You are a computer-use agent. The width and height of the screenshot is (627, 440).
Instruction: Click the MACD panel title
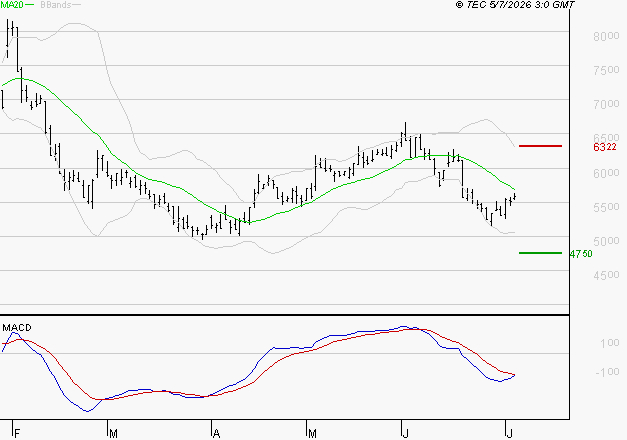pos(17,328)
